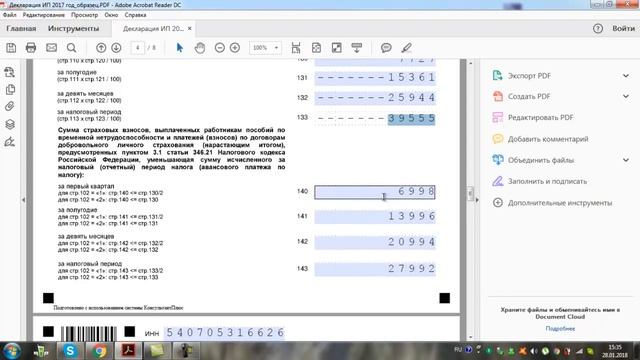This screenshot has width=640, height=360.
Task: Click the document scrollbar down arrow
Action: [470, 337]
